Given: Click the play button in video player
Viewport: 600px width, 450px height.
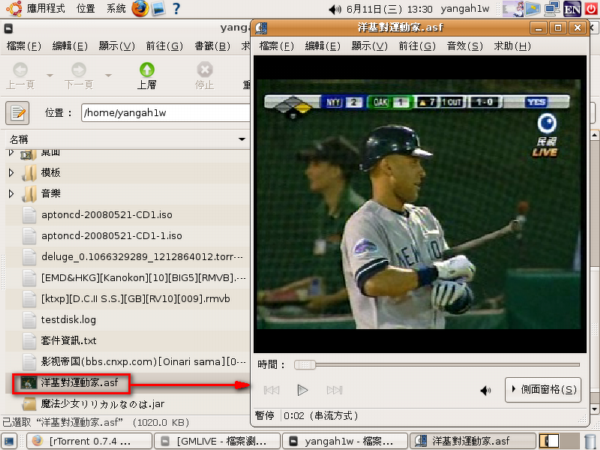Looking at the screenshot, I should (302, 390).
